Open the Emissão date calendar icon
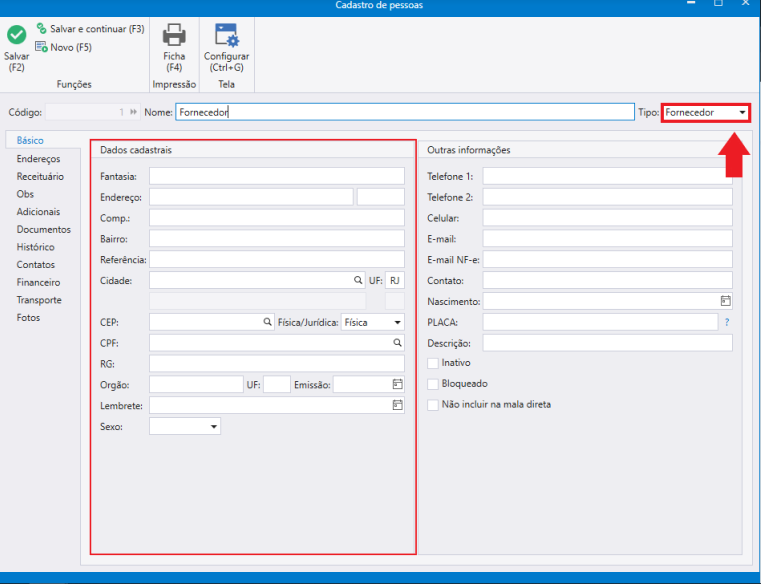 pyautogui.click(x=397, y=384)
